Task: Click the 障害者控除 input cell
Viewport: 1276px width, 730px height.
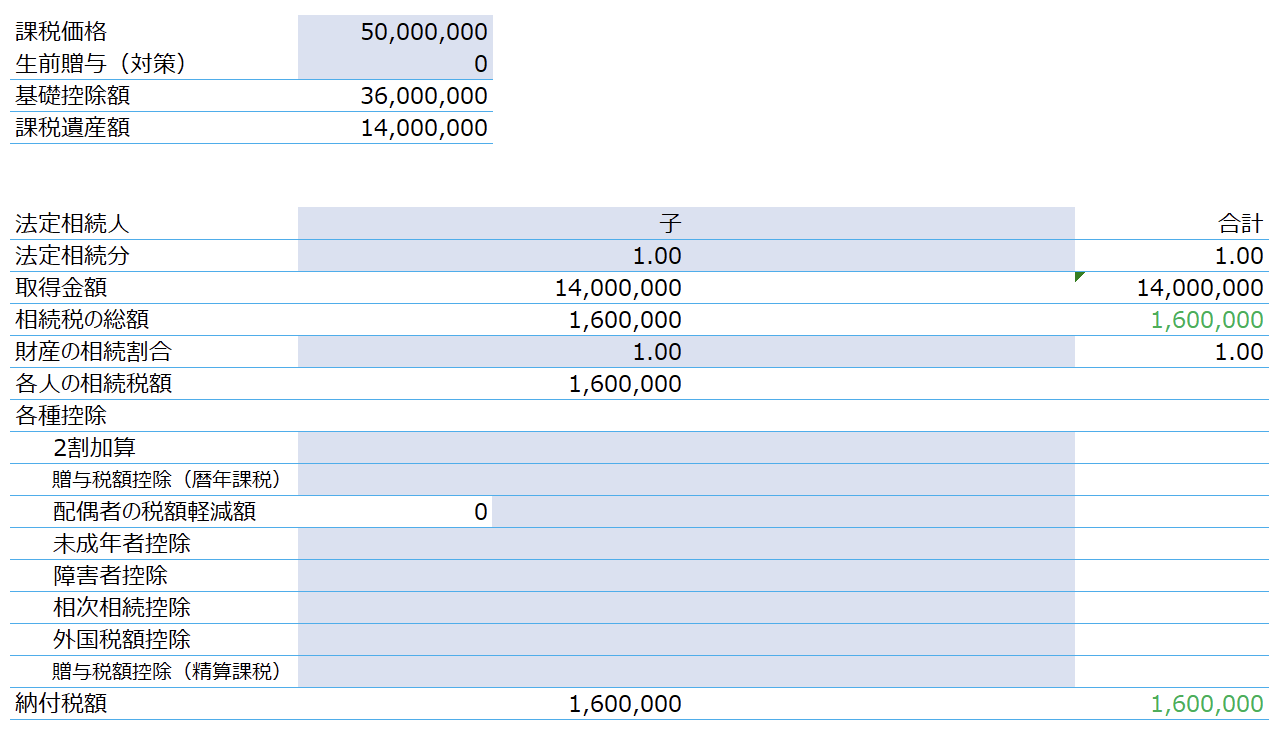Action: pyautogui.click(x=686, y=576)
